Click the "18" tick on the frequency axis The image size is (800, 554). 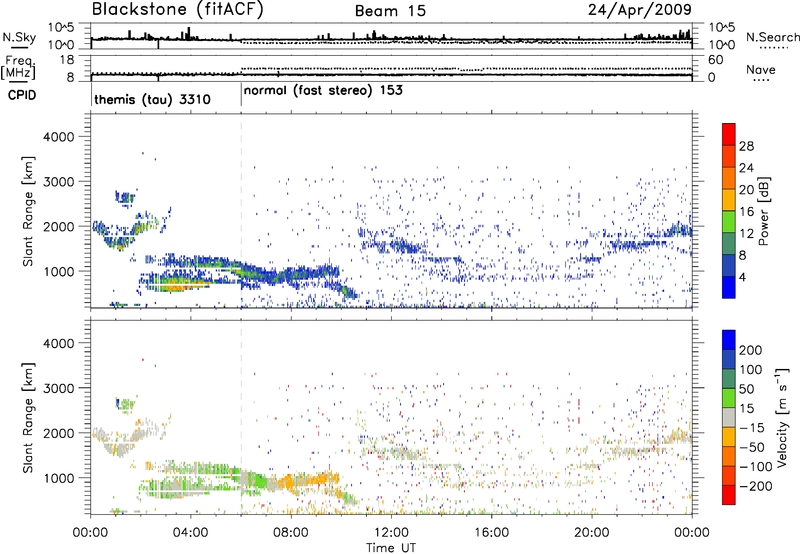(67, 60)
